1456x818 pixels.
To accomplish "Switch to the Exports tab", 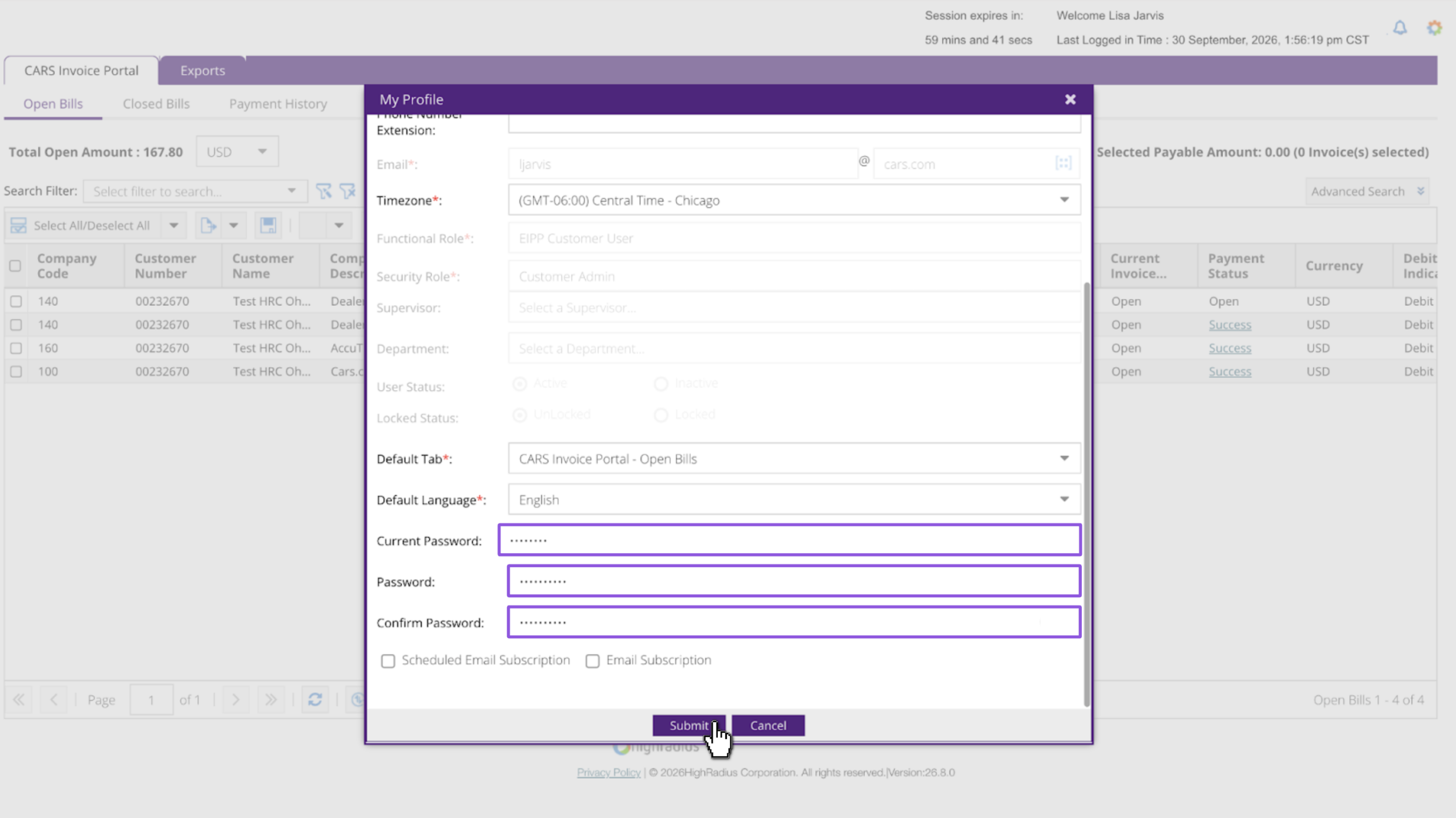I will point(202,70).
